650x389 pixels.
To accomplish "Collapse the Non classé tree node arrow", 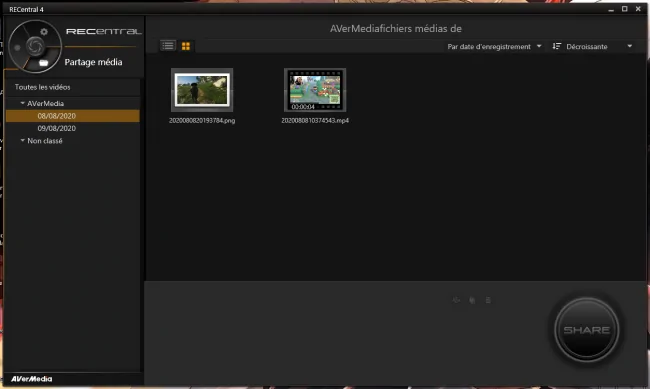I will [x=22, y=140].
